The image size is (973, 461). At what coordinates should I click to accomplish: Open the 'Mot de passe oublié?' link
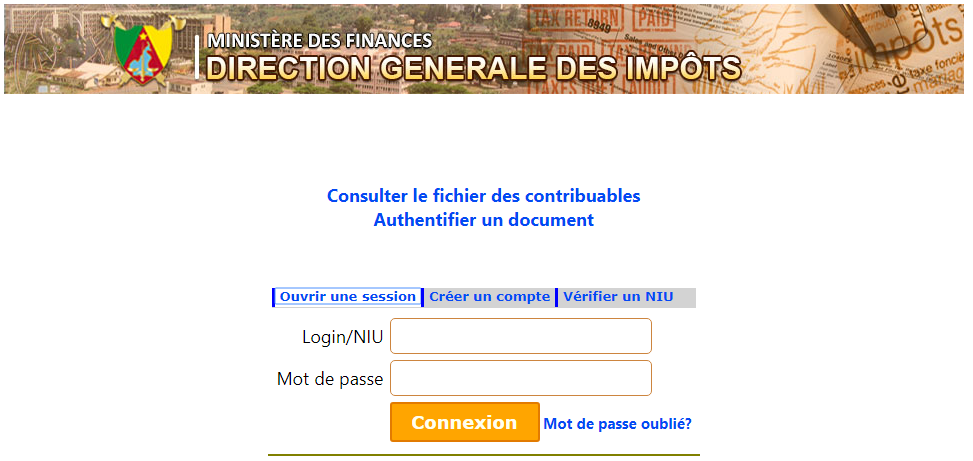[x=617, y=424]
